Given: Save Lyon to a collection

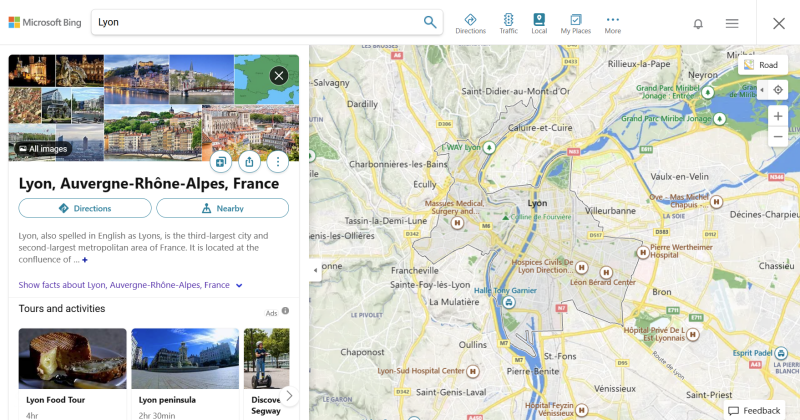Looking at the screenshot, I should click(x=221, y=161).
